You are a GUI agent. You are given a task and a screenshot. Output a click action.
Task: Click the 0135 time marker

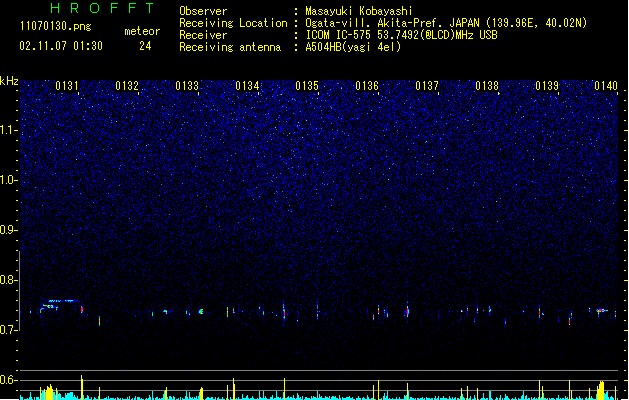click(307, 86)
